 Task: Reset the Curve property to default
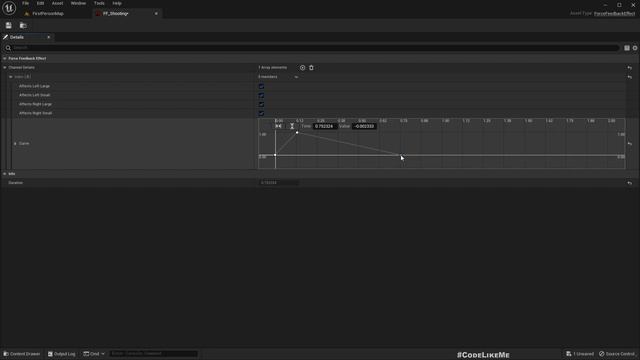pos(630,144)
